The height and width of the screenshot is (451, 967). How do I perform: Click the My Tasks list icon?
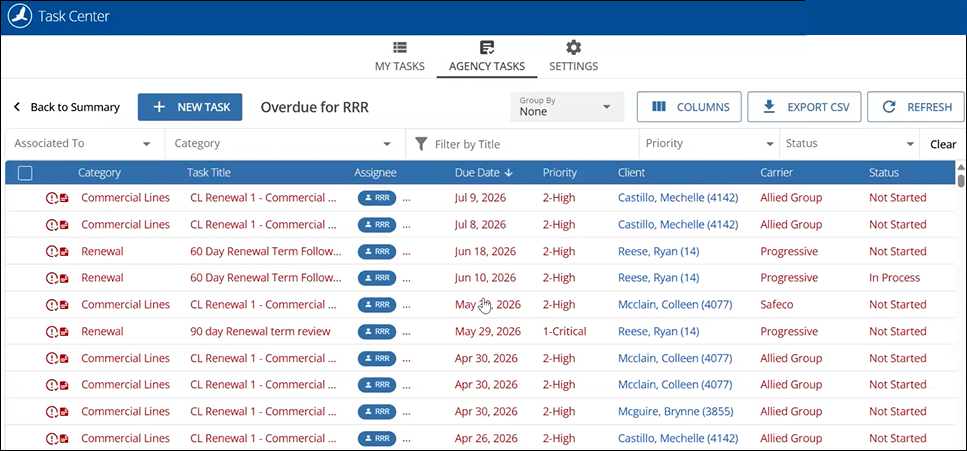coord(400,48)
